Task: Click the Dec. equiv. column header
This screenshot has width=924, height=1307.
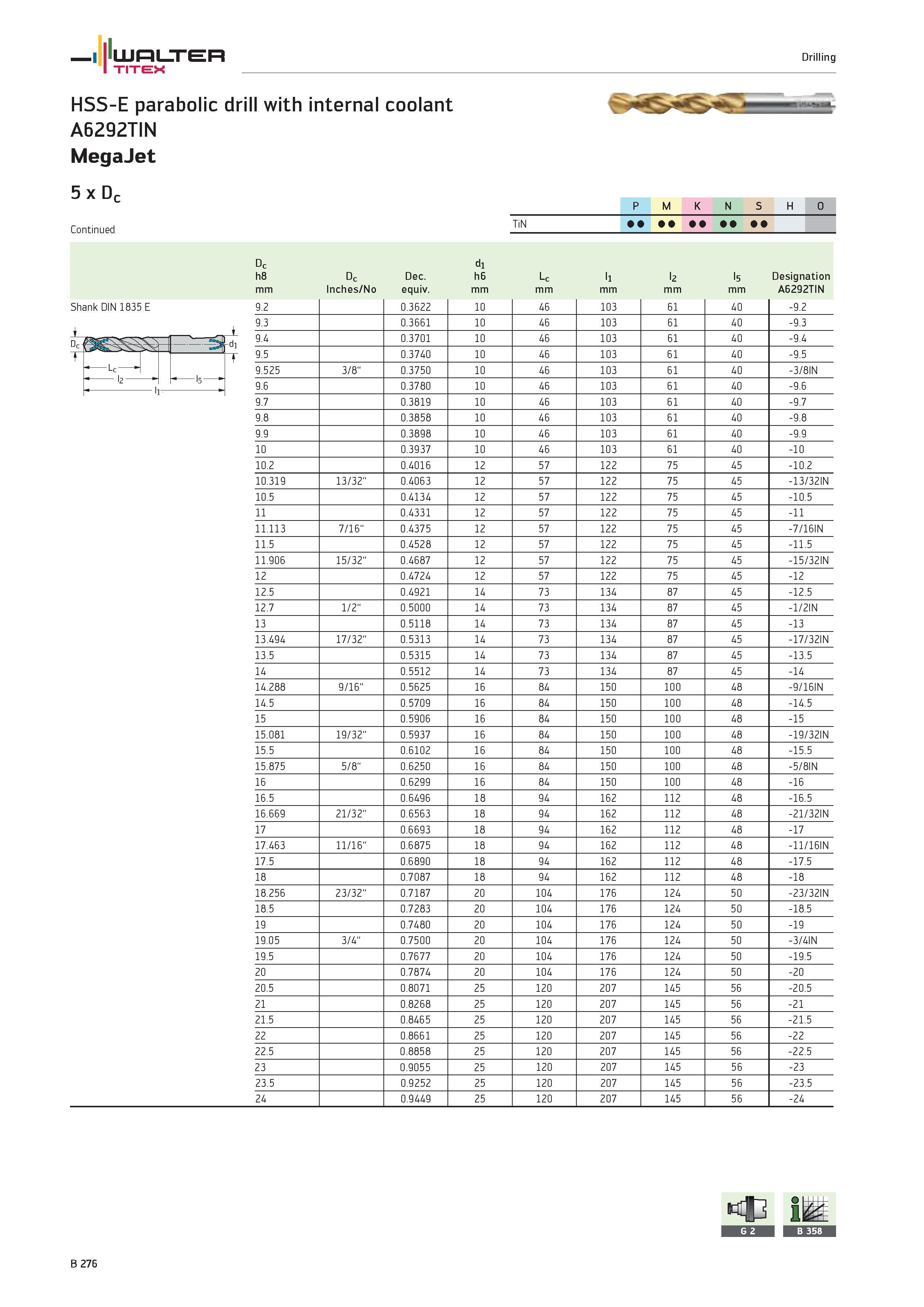Action: coord(415,282)
